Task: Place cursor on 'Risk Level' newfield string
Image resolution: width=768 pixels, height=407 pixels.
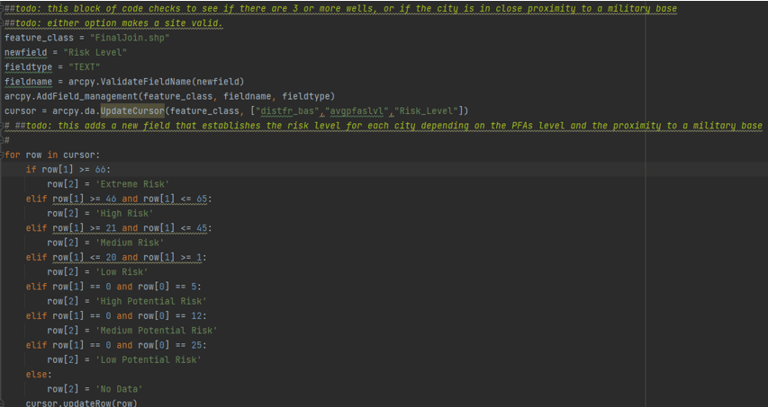Action: click(x=99, y=52)
